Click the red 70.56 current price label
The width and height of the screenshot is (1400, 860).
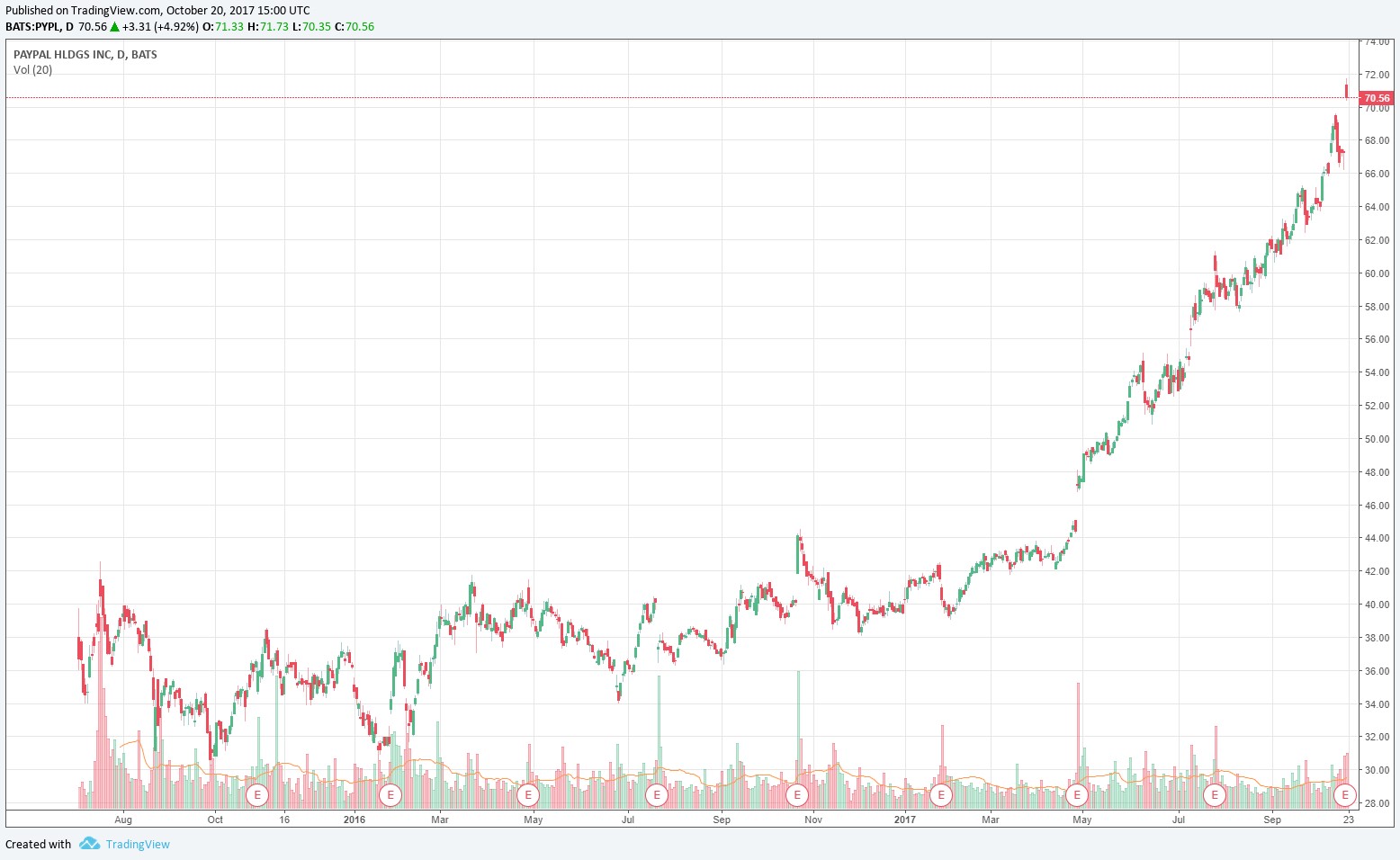coord(1376,98)
